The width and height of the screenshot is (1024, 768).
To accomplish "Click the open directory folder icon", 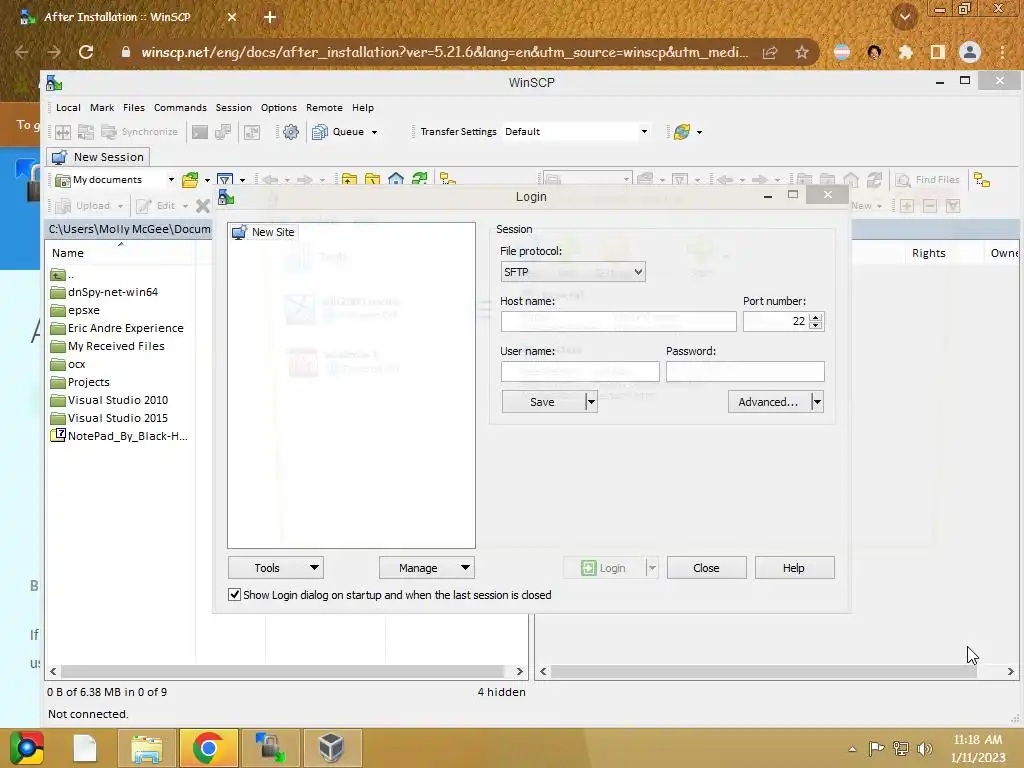I will [190, 180].
